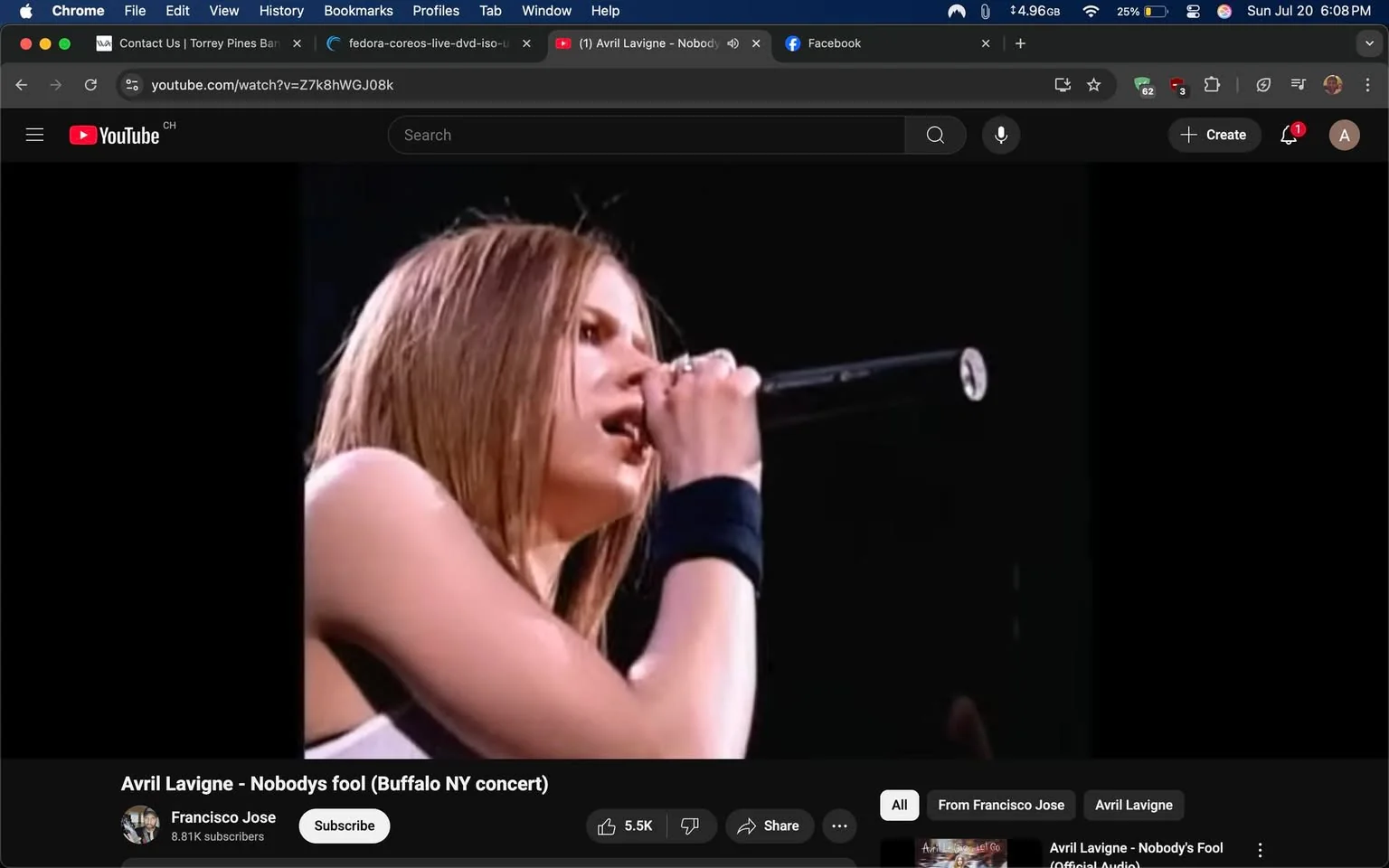Screen dimensions: 1389x868
Task: Open the media controls icon in toolbar
Action: 1299,85
